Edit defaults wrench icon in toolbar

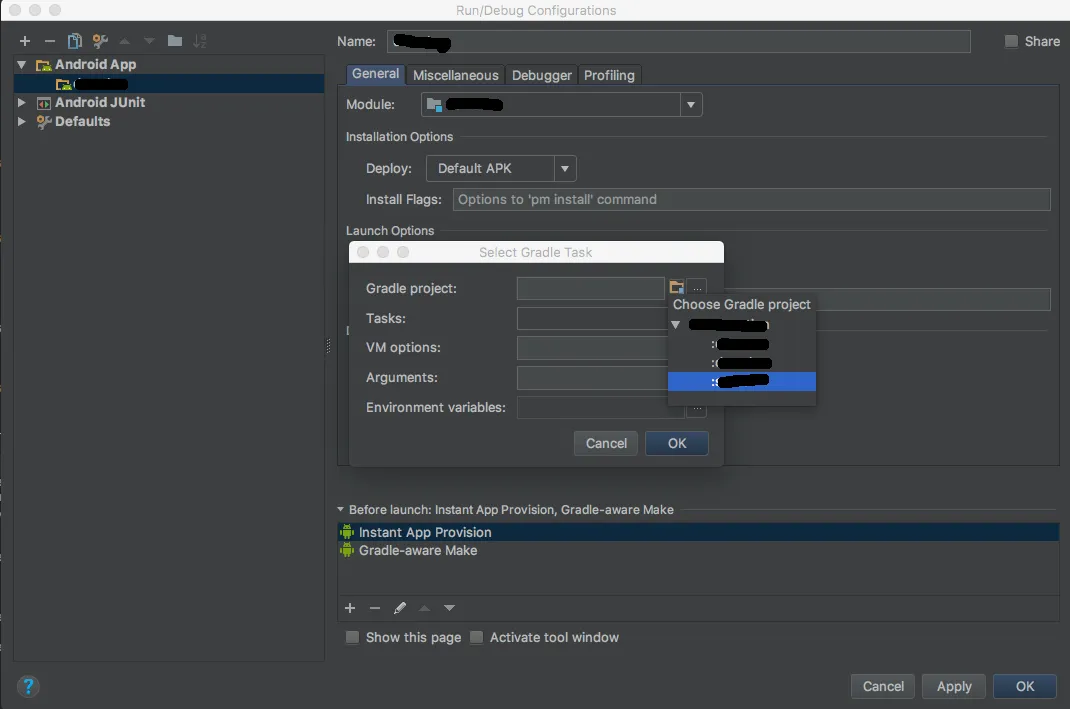(x=100, y=41)
